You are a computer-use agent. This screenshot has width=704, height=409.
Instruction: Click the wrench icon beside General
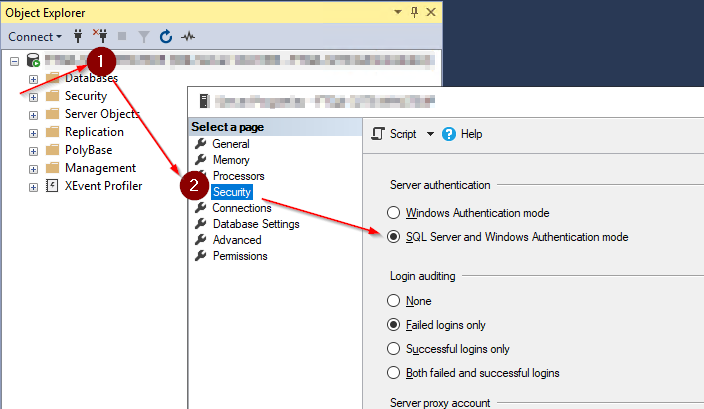coord(201,143)
